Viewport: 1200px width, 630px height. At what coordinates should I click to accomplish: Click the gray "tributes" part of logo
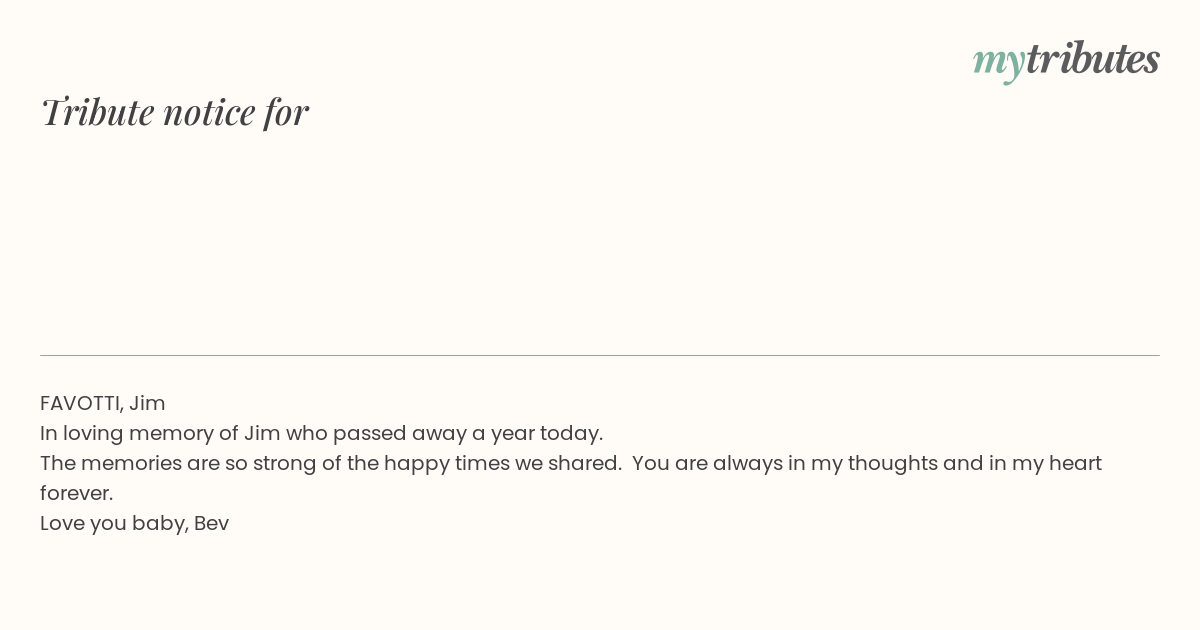(1092, 58)
